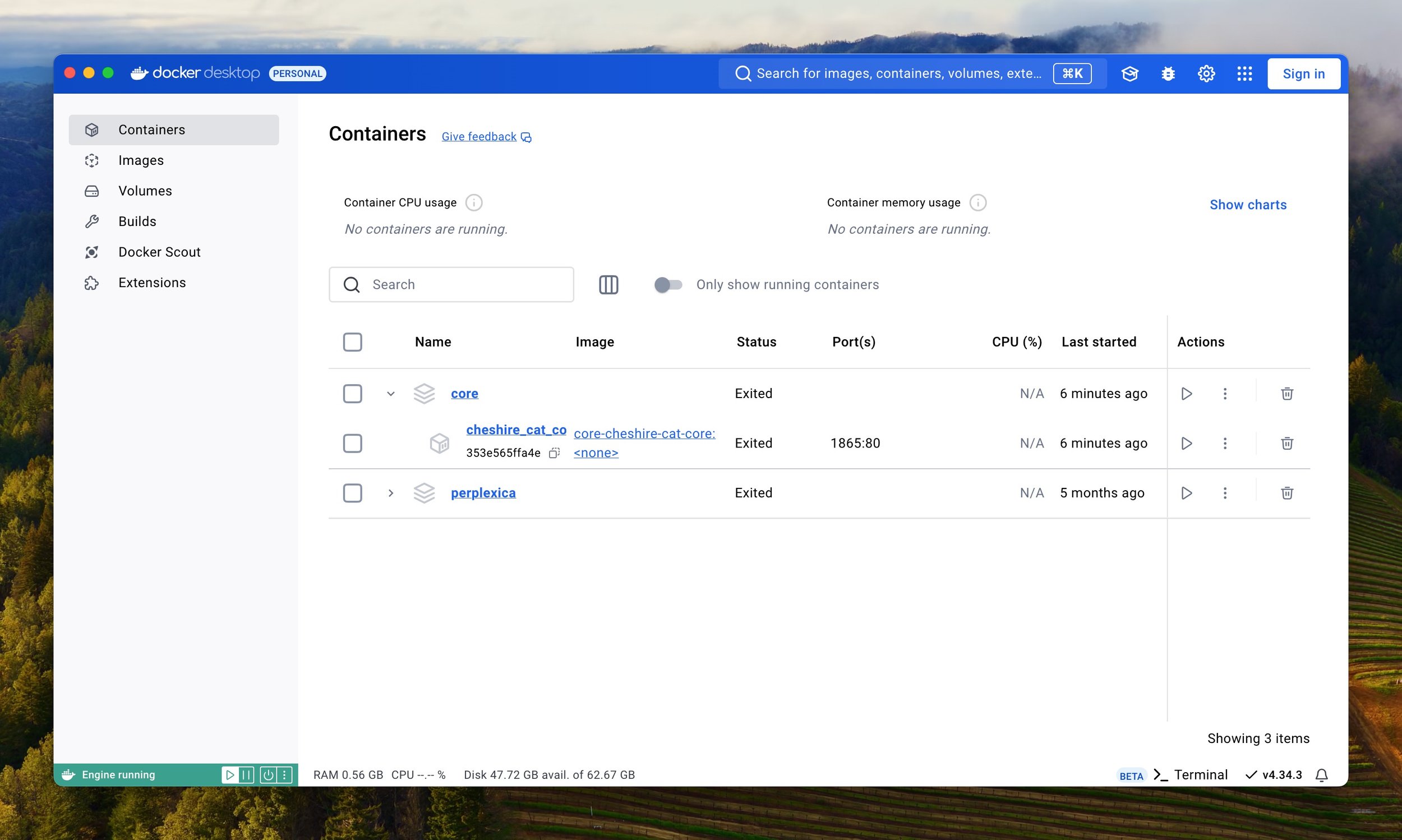Image resolution: width=1402 pixels, height=840 pixels.
Task: Click the search magnifier in header
Action: [x=743, y=73]
